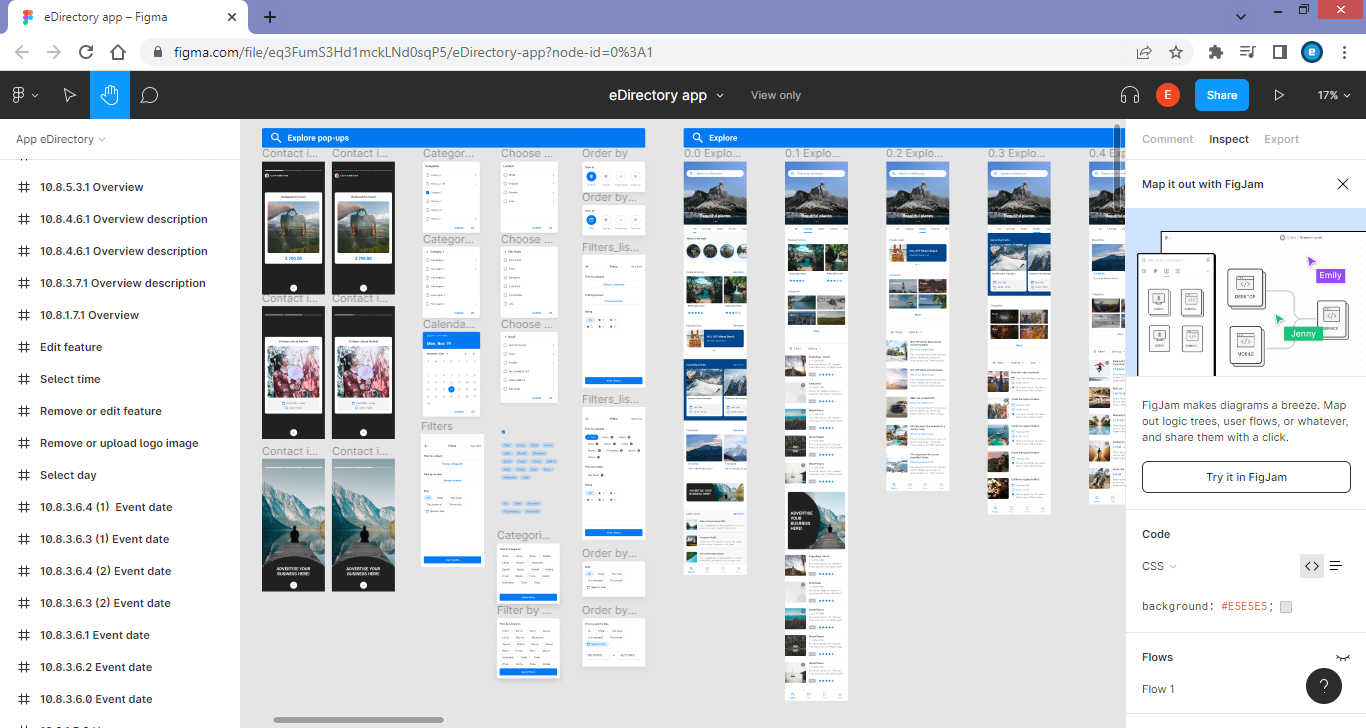Select the Comment tool bubble
The width and height of the screenshot is (1366, 728).
coord(150,95)
